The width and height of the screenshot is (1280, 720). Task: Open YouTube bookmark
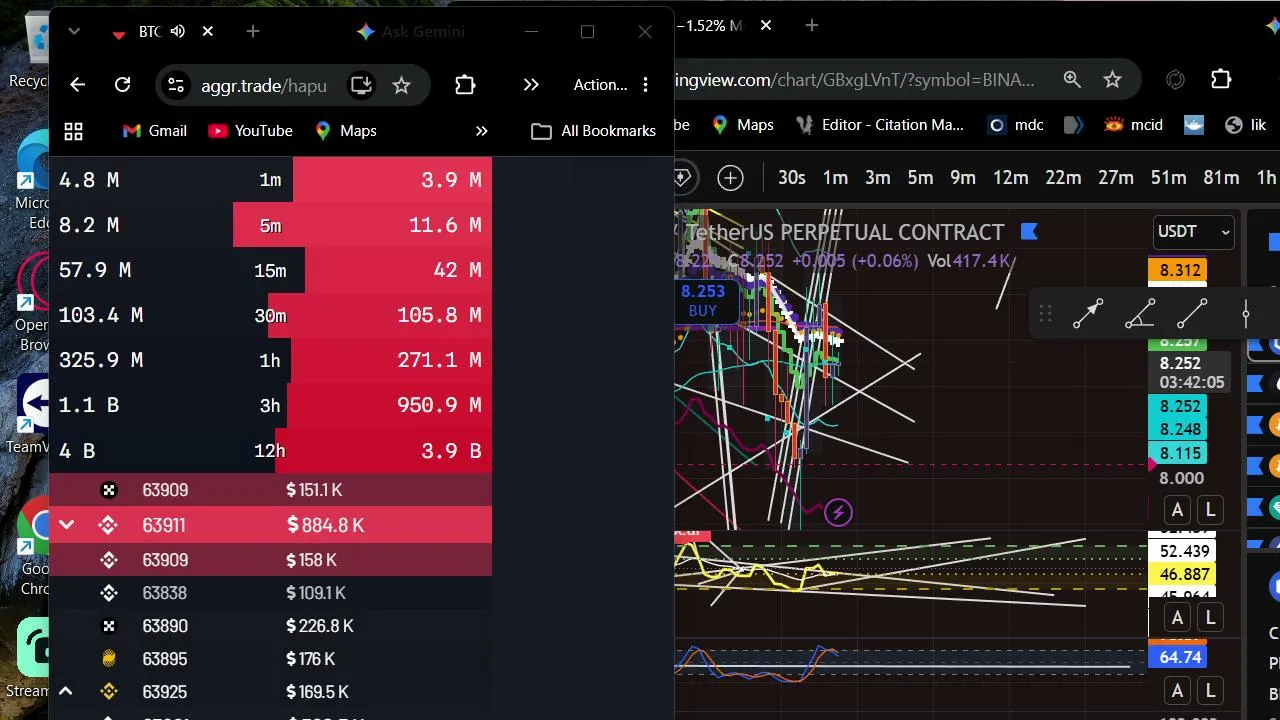(x=250, y=131)
